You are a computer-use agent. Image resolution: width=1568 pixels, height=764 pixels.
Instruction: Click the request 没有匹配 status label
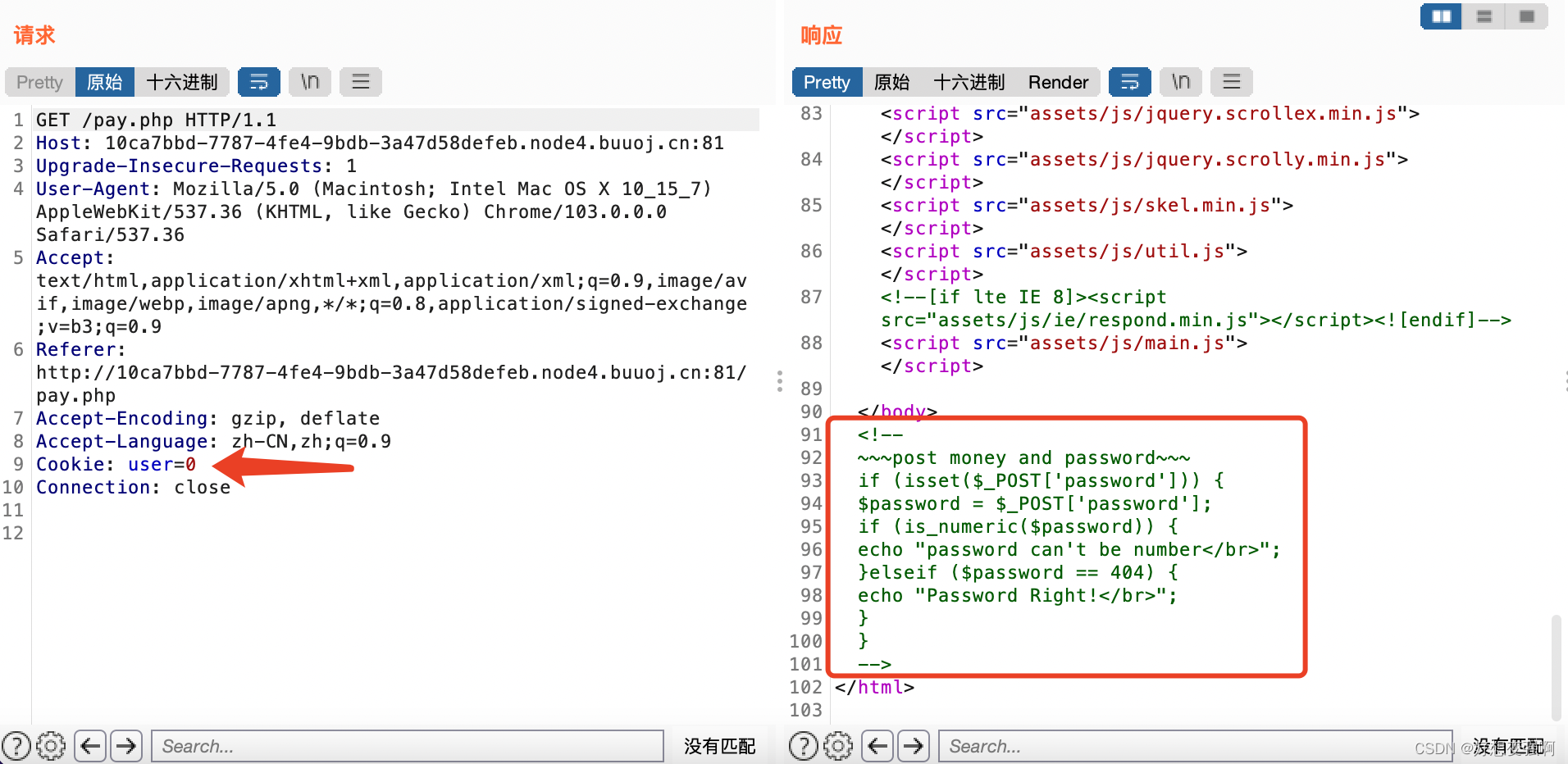click(x=719, y=746)
